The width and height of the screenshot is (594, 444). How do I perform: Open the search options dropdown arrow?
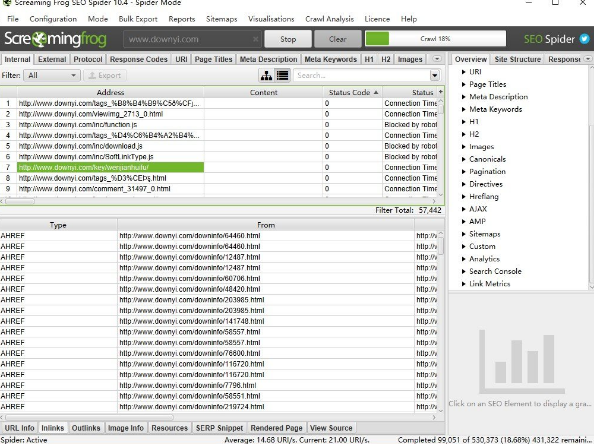point(435,75)
